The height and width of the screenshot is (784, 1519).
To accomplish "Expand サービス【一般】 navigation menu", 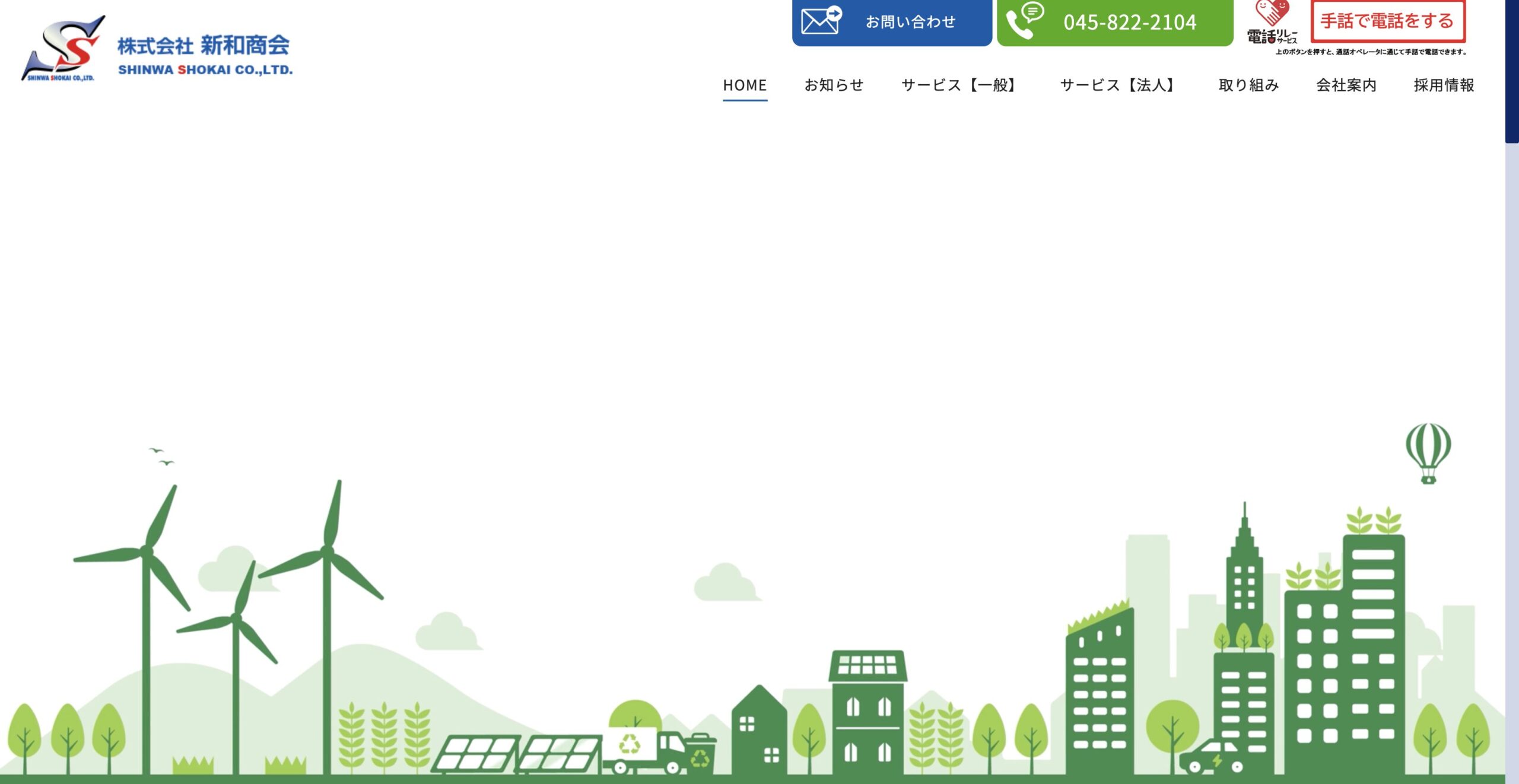I will [961, 85].
